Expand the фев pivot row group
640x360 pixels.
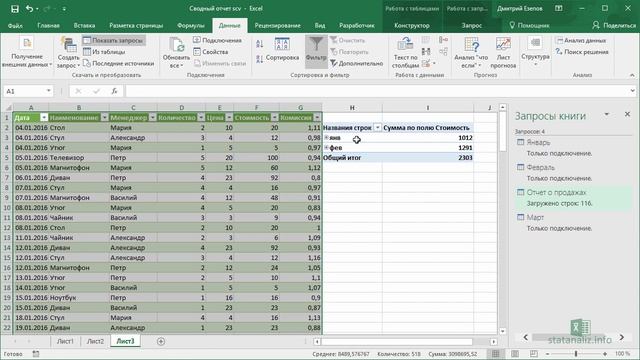point(326,147)
